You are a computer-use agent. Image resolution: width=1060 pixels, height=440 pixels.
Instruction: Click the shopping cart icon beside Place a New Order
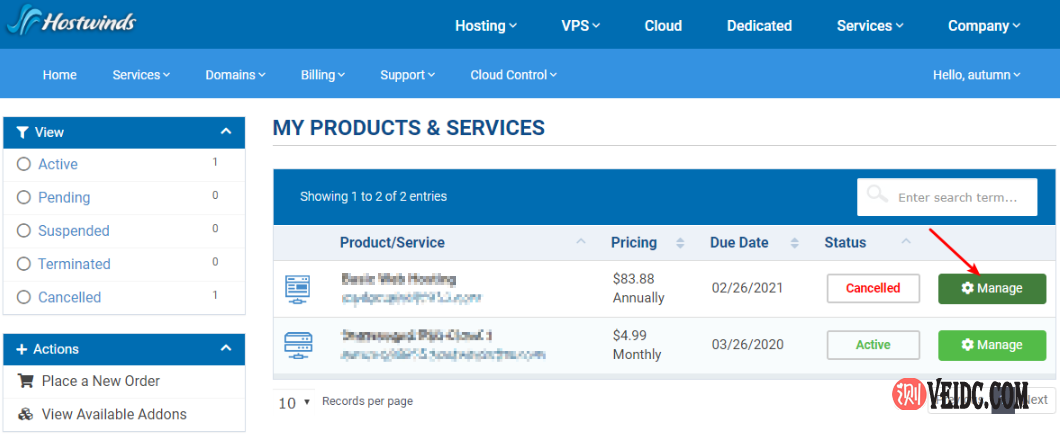(25, 381)
